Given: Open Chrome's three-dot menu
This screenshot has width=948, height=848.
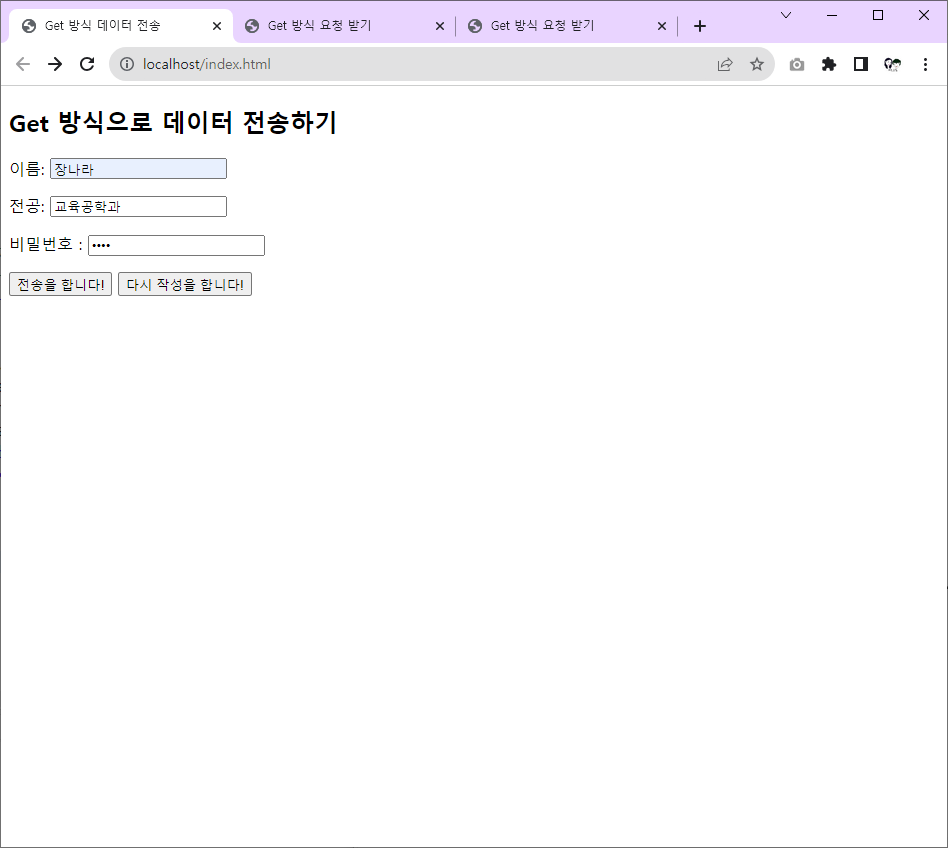Looking at the screenshot, I should [x=925, y=64].
